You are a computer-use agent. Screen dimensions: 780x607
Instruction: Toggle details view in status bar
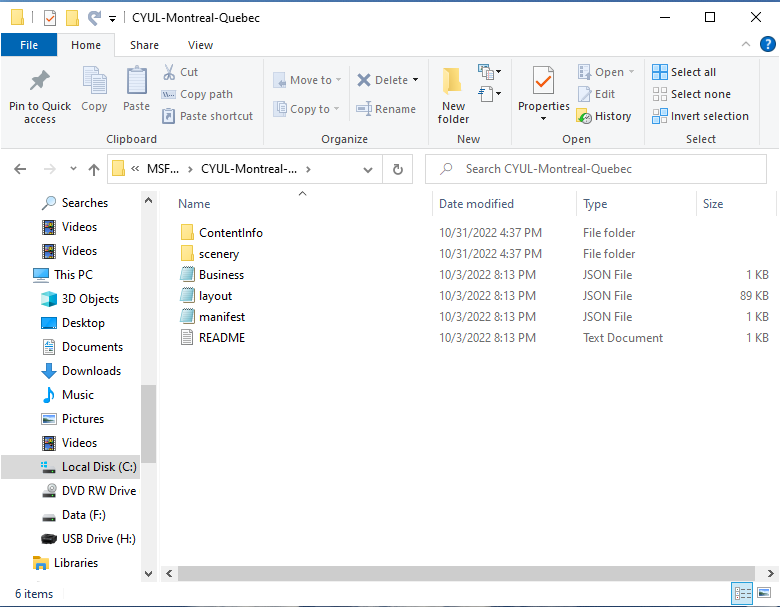point(742,593)
